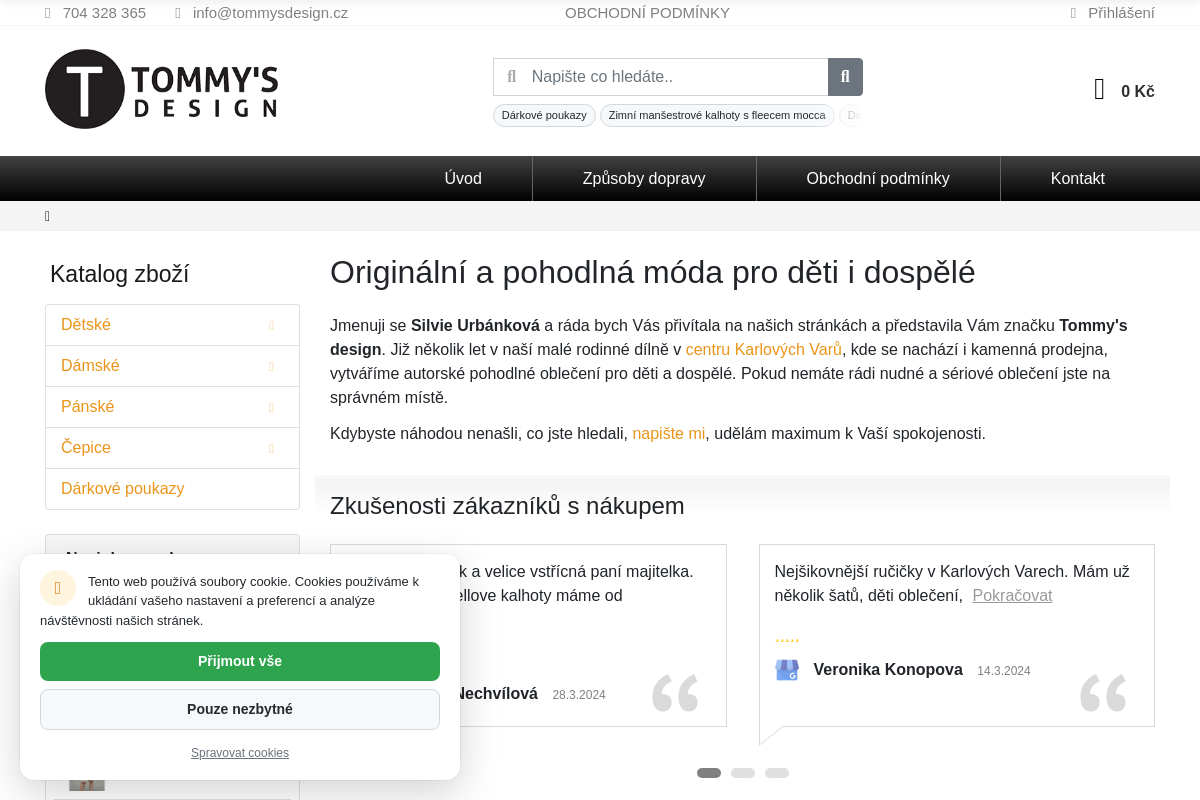Click the home icon in the breadcrumb bar

click(47, 216)
